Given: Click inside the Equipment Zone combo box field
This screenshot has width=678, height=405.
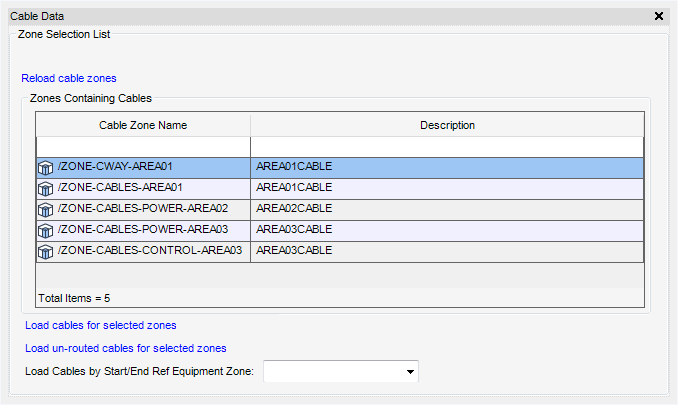Looking at the screenshot, I should pos(333,371).
